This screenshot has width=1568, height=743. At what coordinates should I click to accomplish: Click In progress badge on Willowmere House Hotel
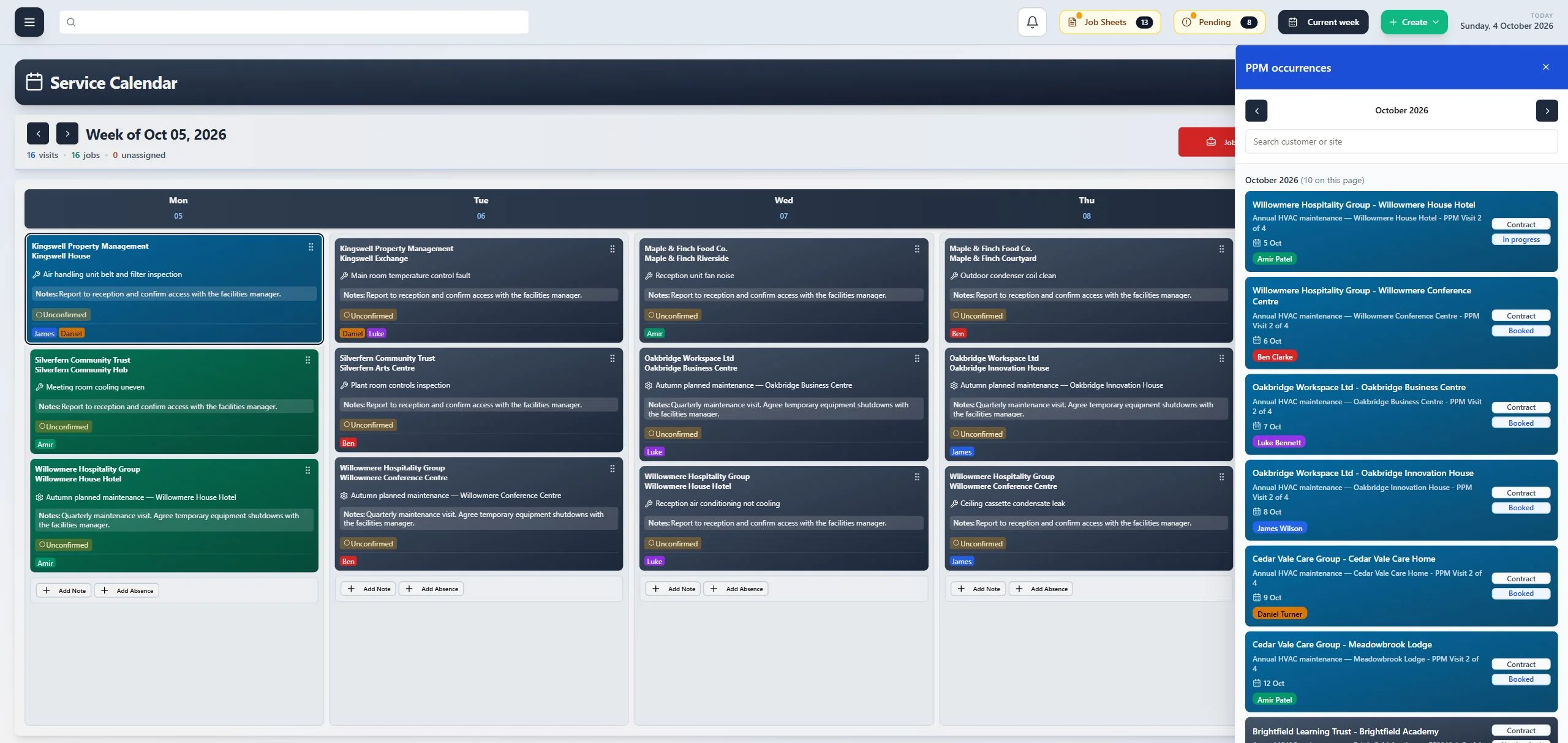pos(1521,239)
